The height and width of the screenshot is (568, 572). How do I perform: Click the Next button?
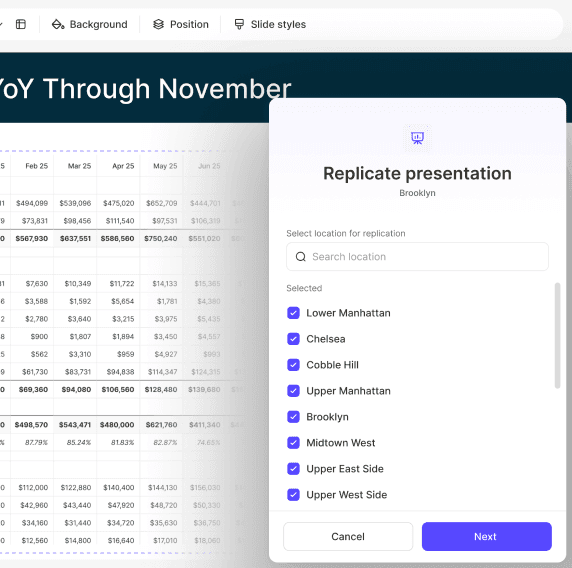click(x=487, y=536)
